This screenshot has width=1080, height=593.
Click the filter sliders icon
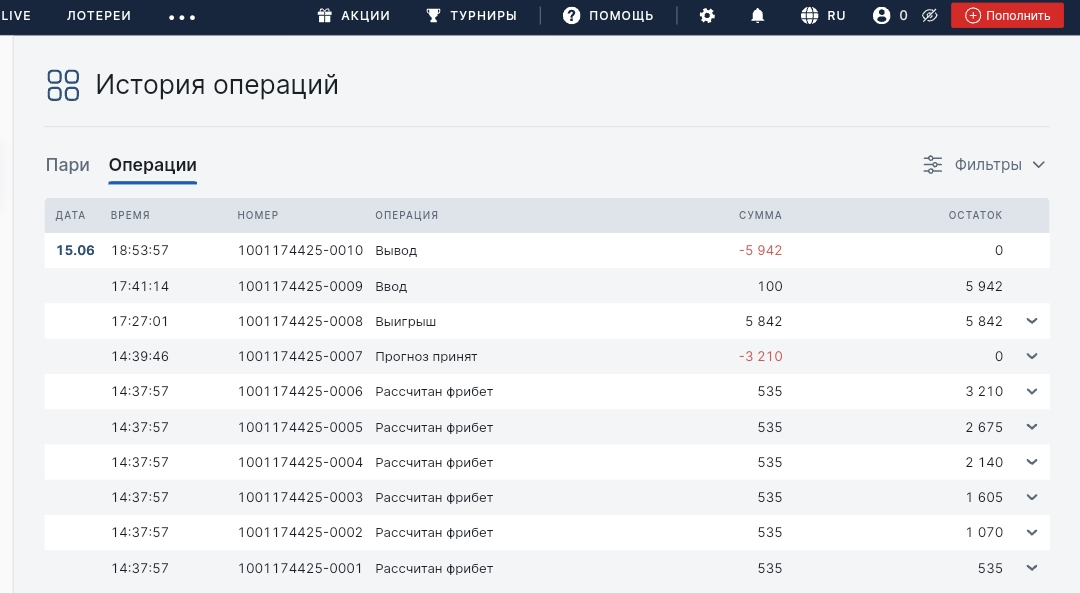(x=932, y=165)
